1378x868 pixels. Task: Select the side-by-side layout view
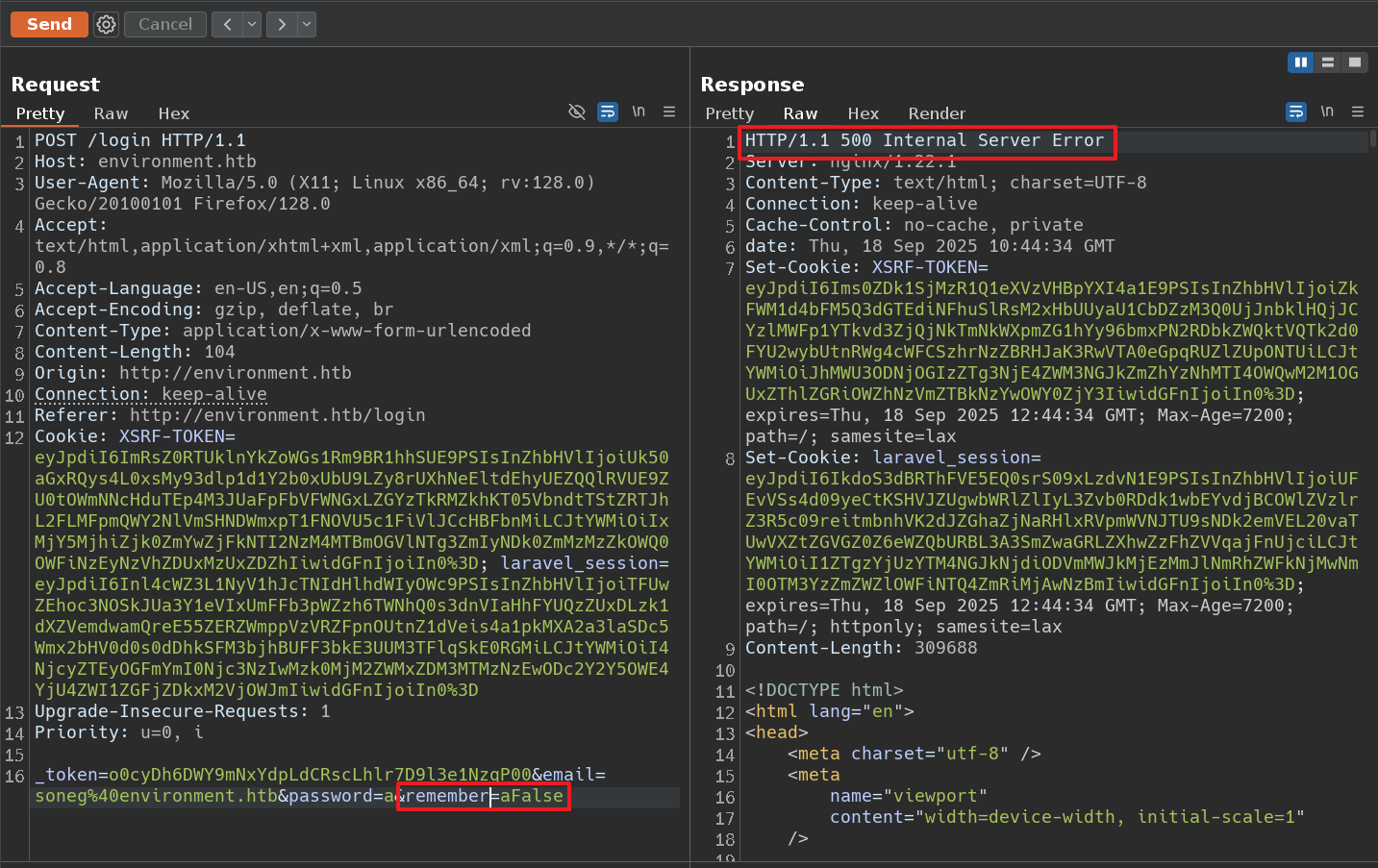pyautogui.click(x=1300, y=62)
